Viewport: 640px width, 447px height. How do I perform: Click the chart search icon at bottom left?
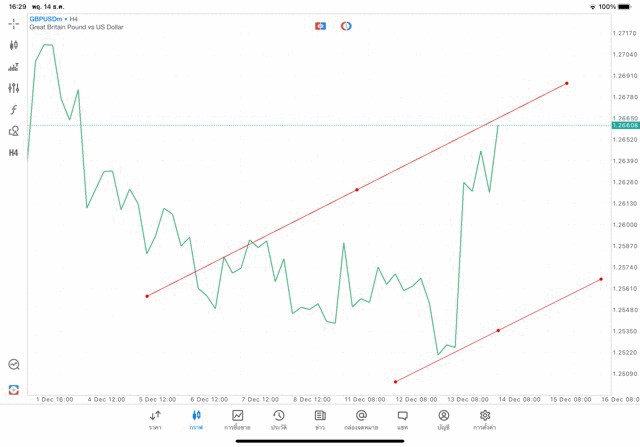tap(14, 365)
